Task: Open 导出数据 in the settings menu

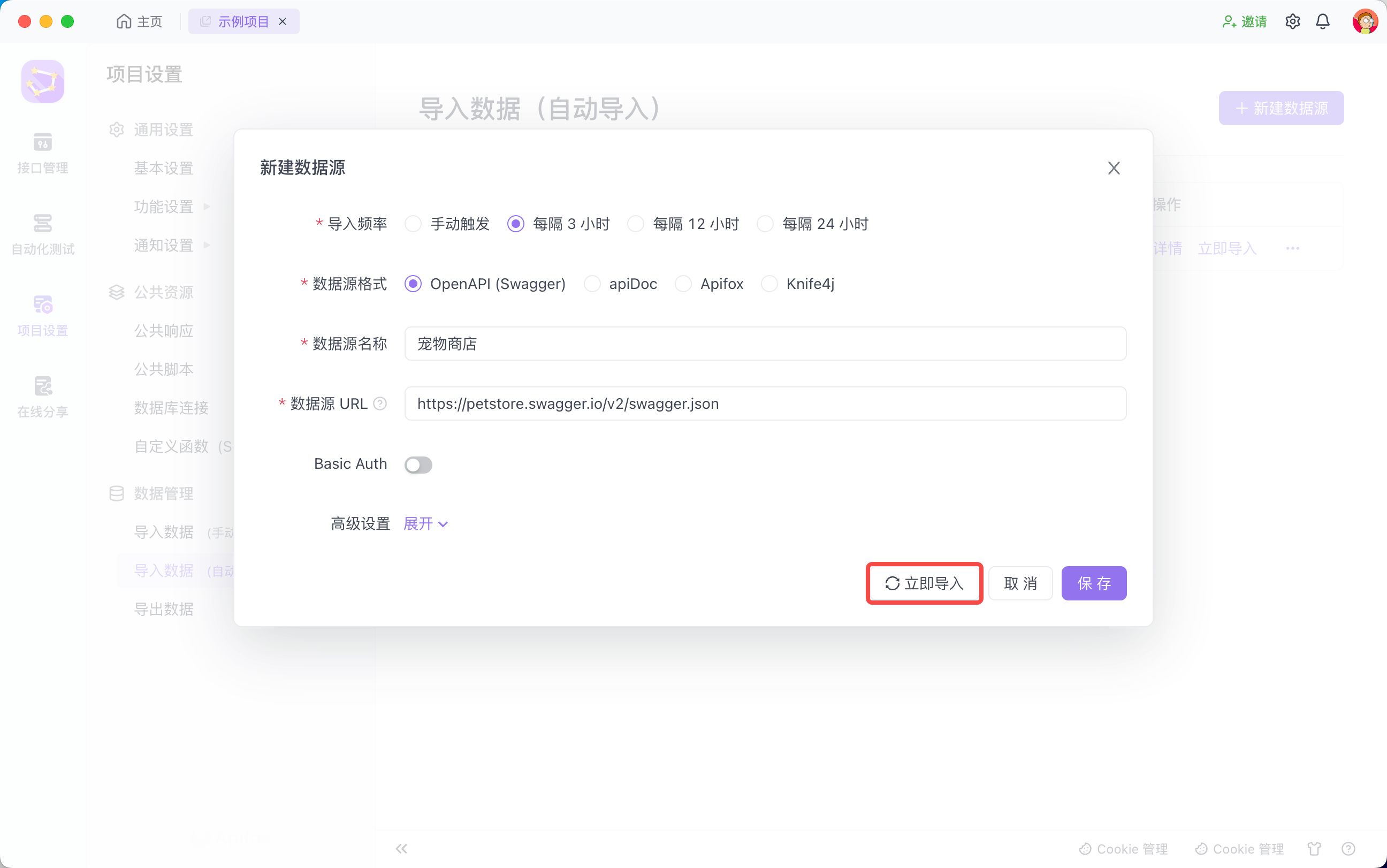Action: (164, 609)
